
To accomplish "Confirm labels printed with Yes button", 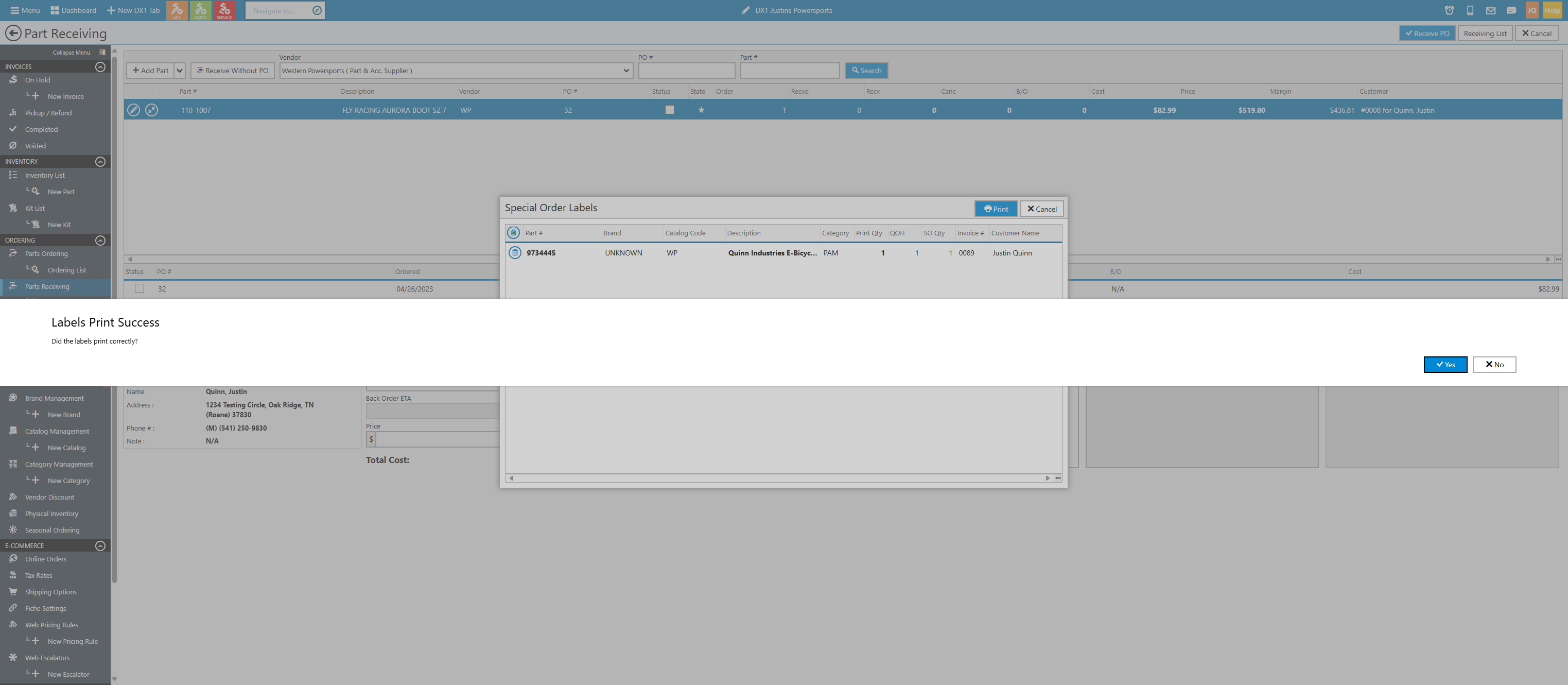I will (1445, 364).
